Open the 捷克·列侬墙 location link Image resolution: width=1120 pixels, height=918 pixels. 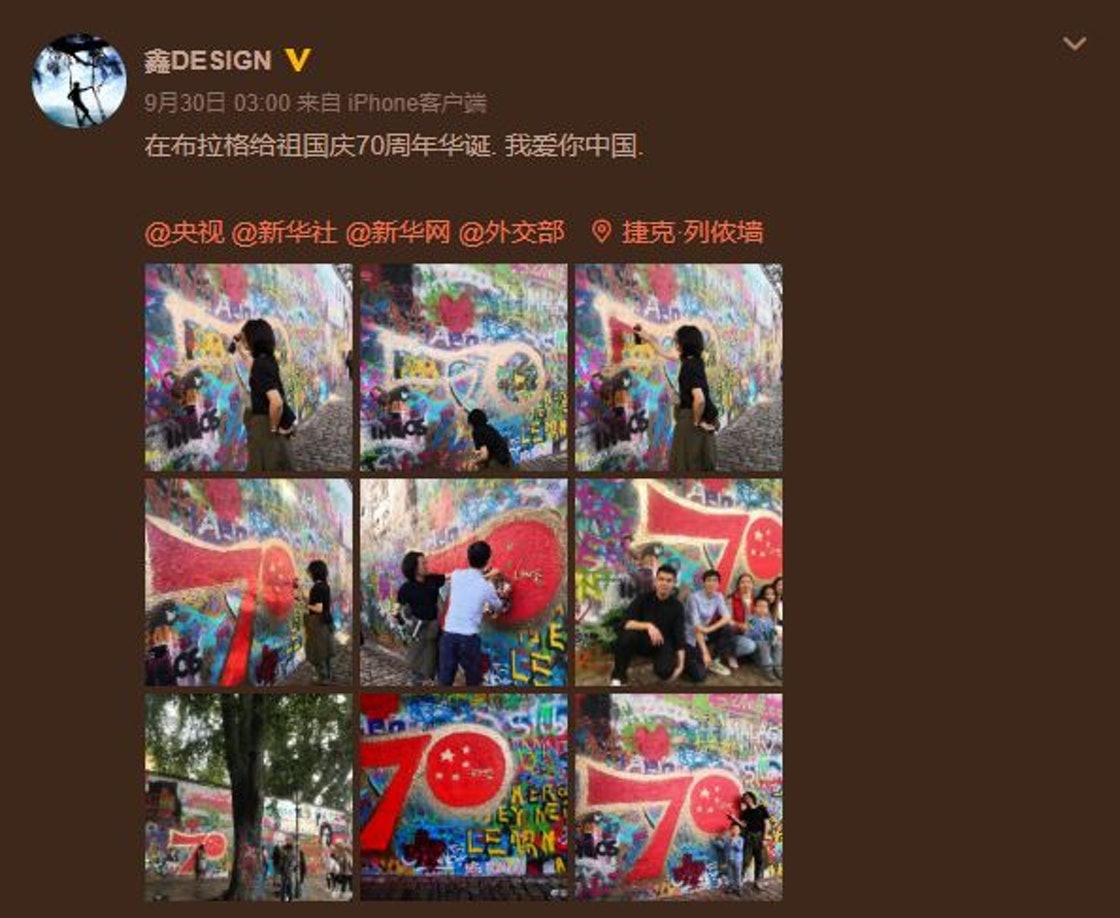(692, 232)
